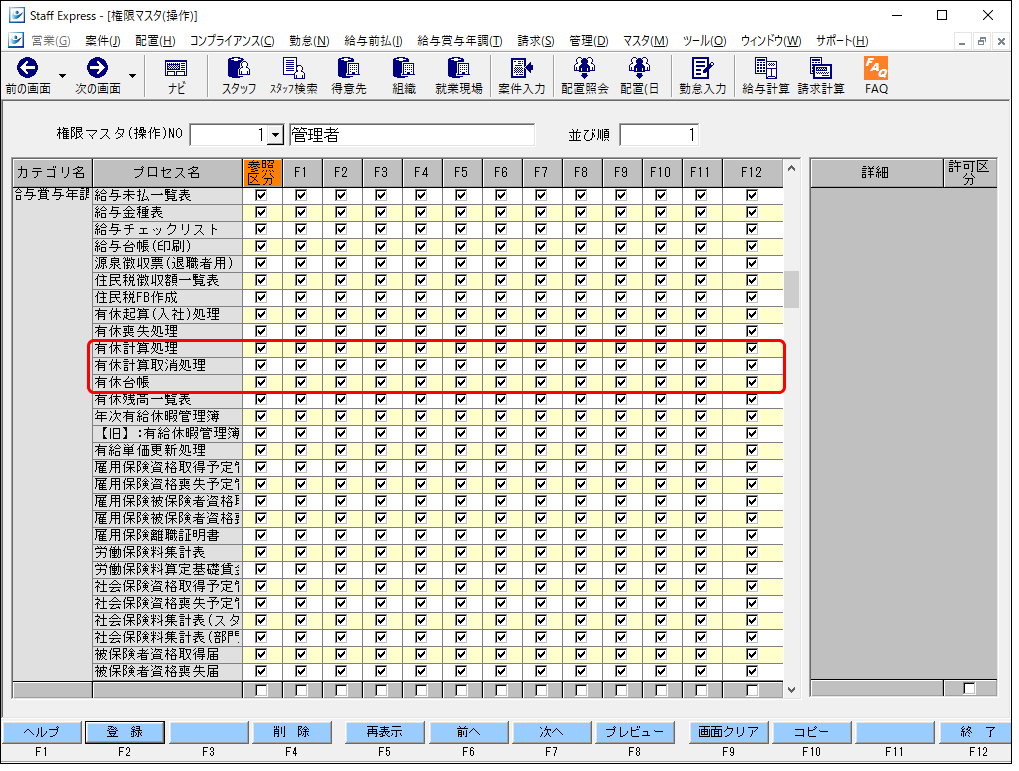
Task: Select the 給与チェックリスト process row
Action: pos(167,229)
